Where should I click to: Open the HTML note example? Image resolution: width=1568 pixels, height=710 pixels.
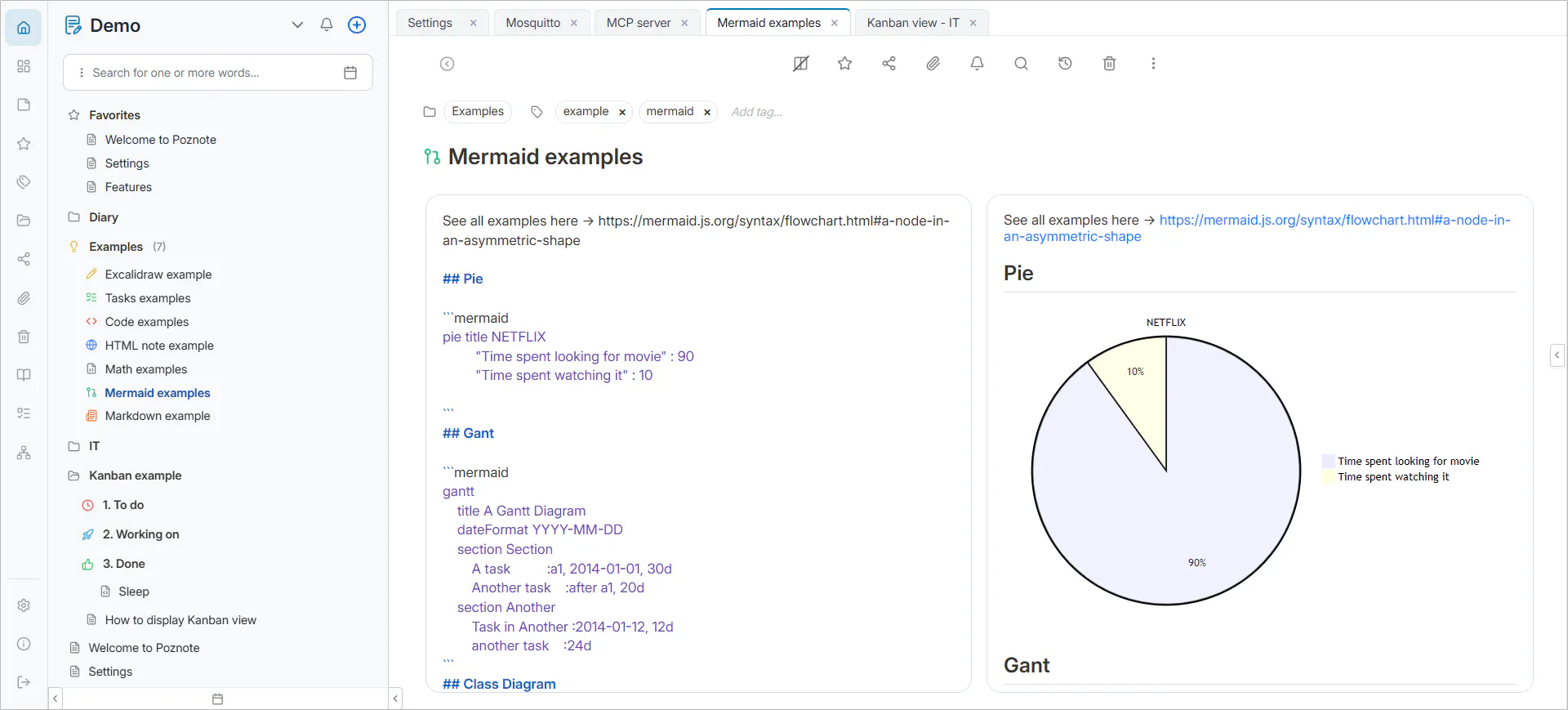[159, 346]
